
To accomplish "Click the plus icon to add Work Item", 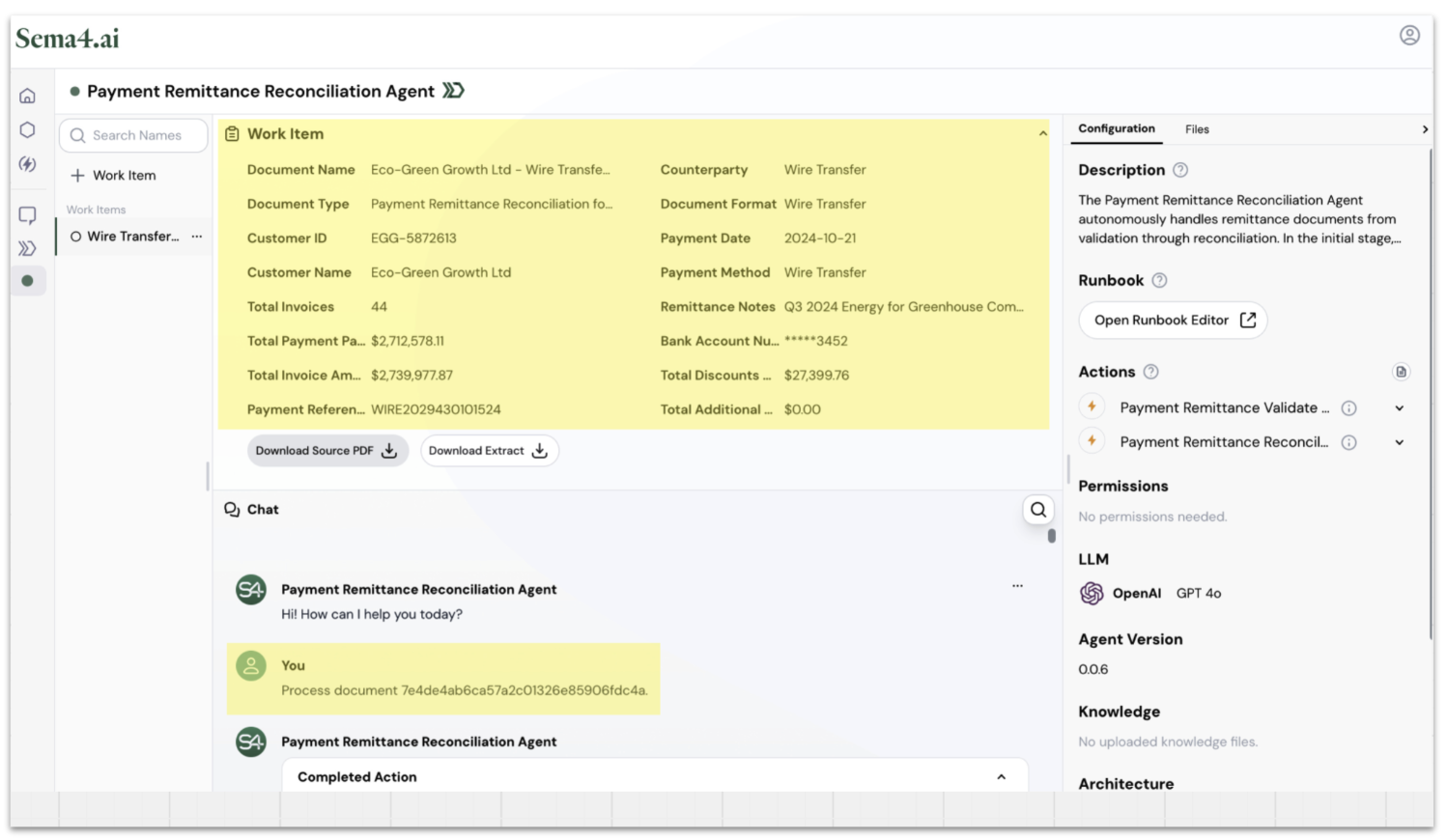I will [x=78, y=176].
